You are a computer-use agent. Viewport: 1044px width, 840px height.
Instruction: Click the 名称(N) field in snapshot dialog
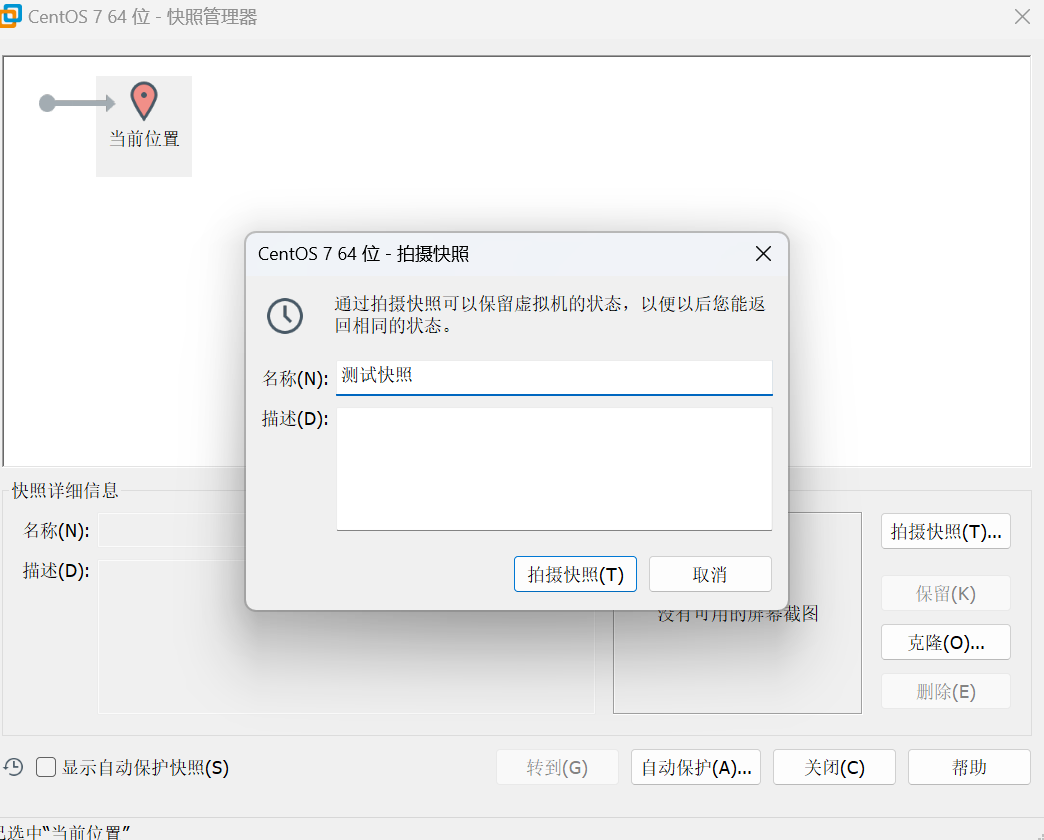click(554, 377)
